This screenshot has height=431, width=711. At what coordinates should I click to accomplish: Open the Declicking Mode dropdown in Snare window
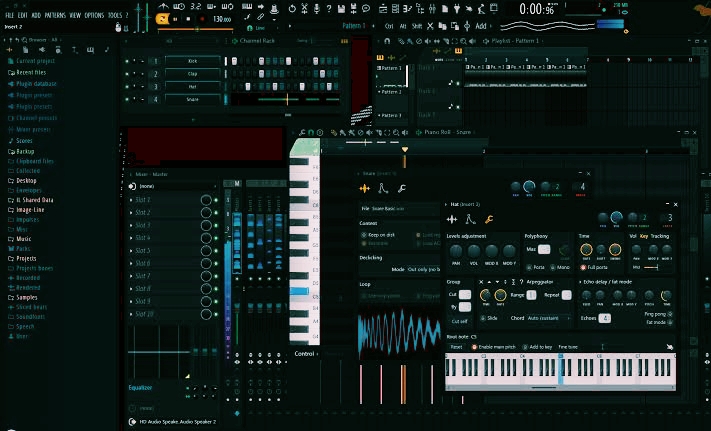click(x=424, y=269)
